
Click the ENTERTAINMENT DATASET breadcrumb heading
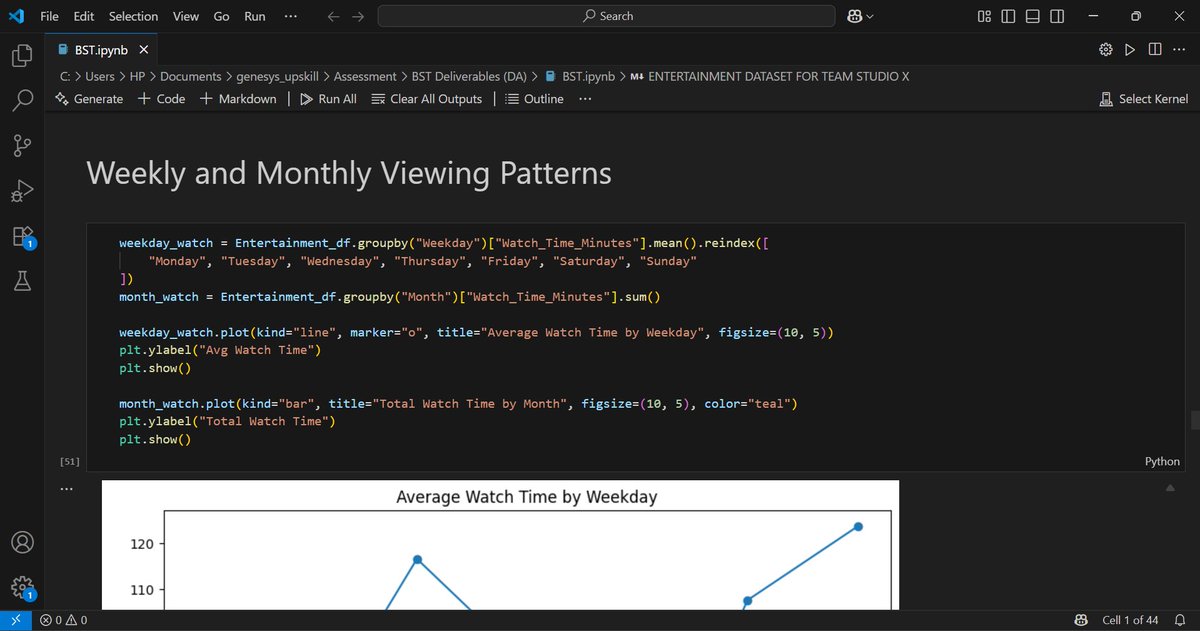769,76
